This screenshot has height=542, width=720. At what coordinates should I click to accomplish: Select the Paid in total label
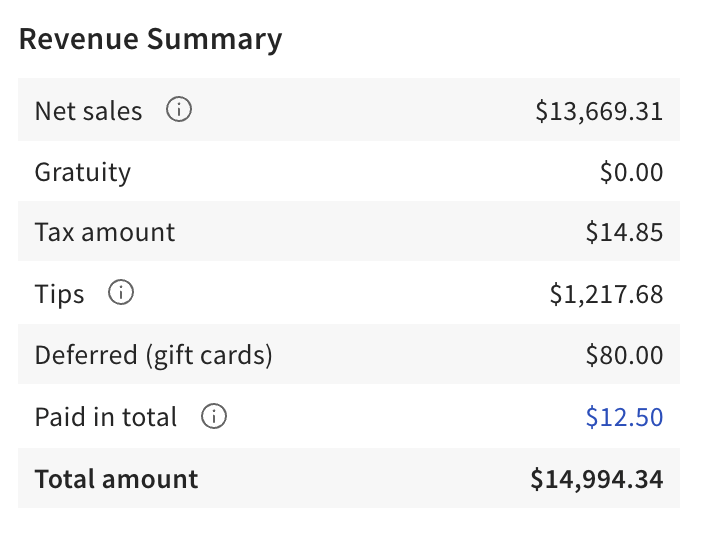(x=105, y=417)
